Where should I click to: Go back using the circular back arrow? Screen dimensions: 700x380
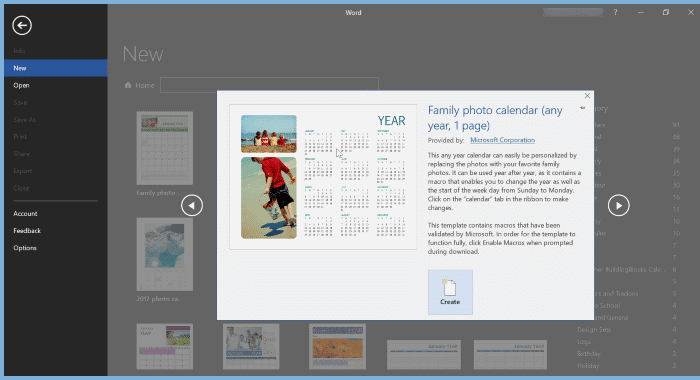[22, 25]
